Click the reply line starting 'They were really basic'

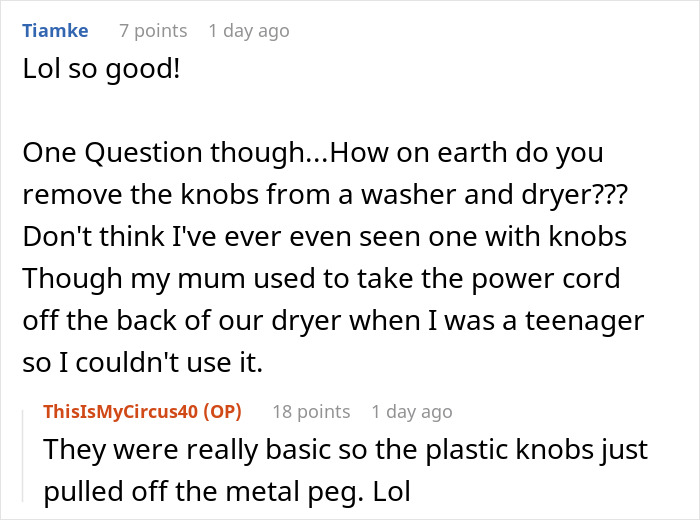(346, 450)
